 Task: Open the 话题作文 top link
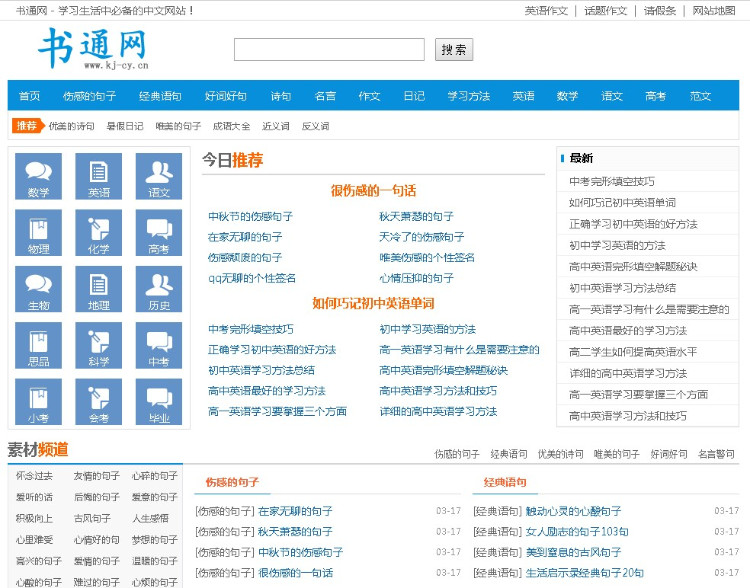point(606,11)
